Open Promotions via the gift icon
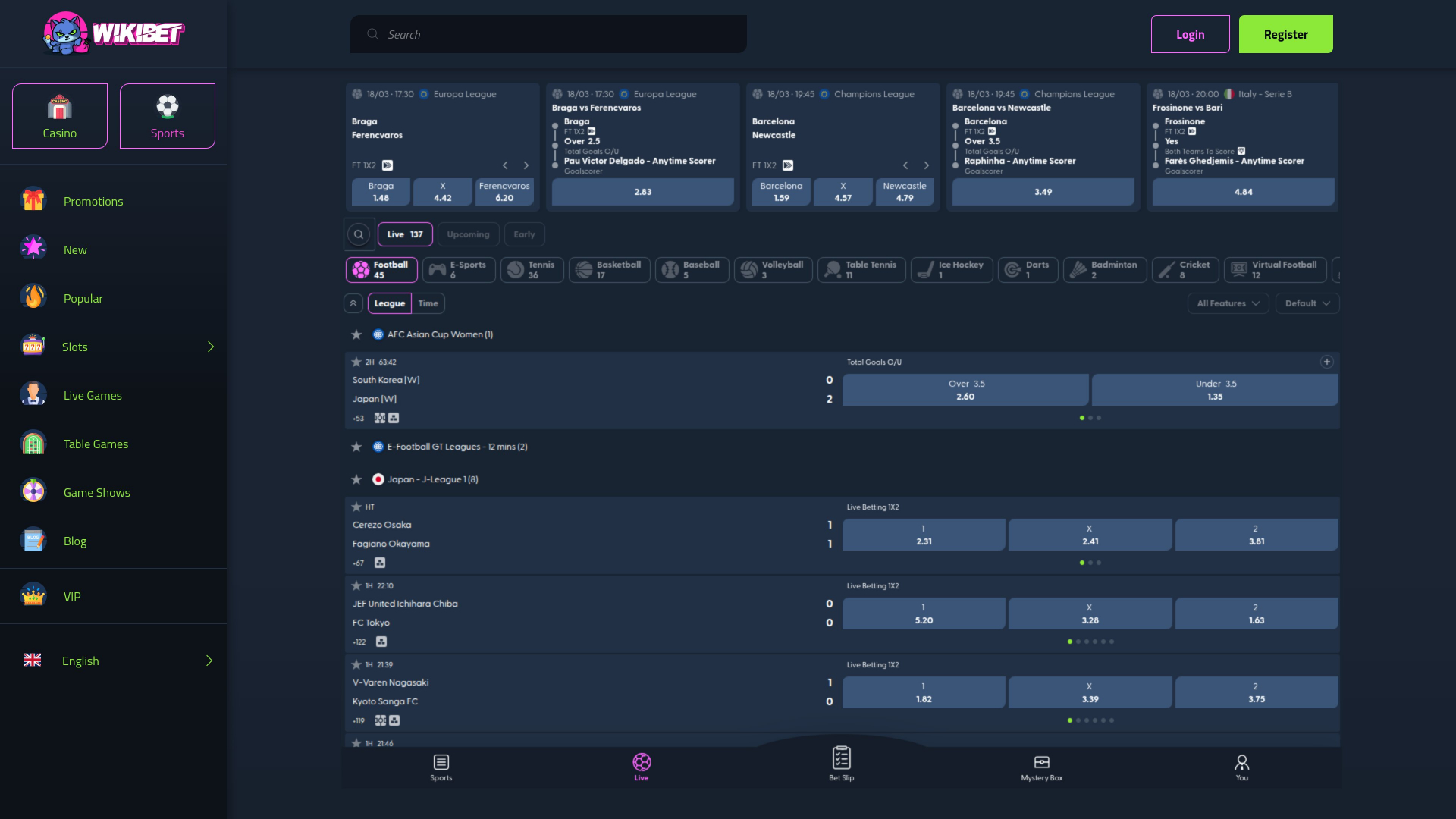The height and width of the screenshot is (819, 1456). pyautogui.click(x=33, y=199)
